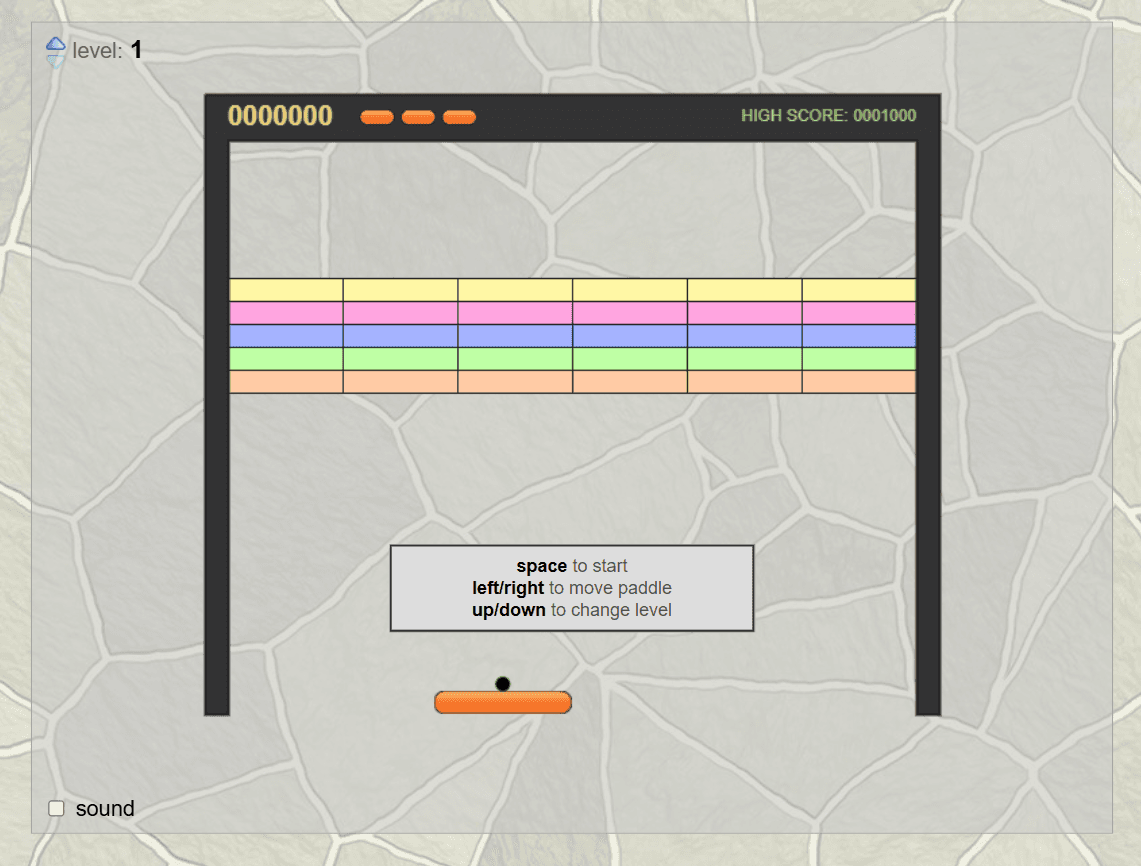Click the level number 1
Image resolution: width=1141 pixels, height=866 pixels.
click(136, 50)
